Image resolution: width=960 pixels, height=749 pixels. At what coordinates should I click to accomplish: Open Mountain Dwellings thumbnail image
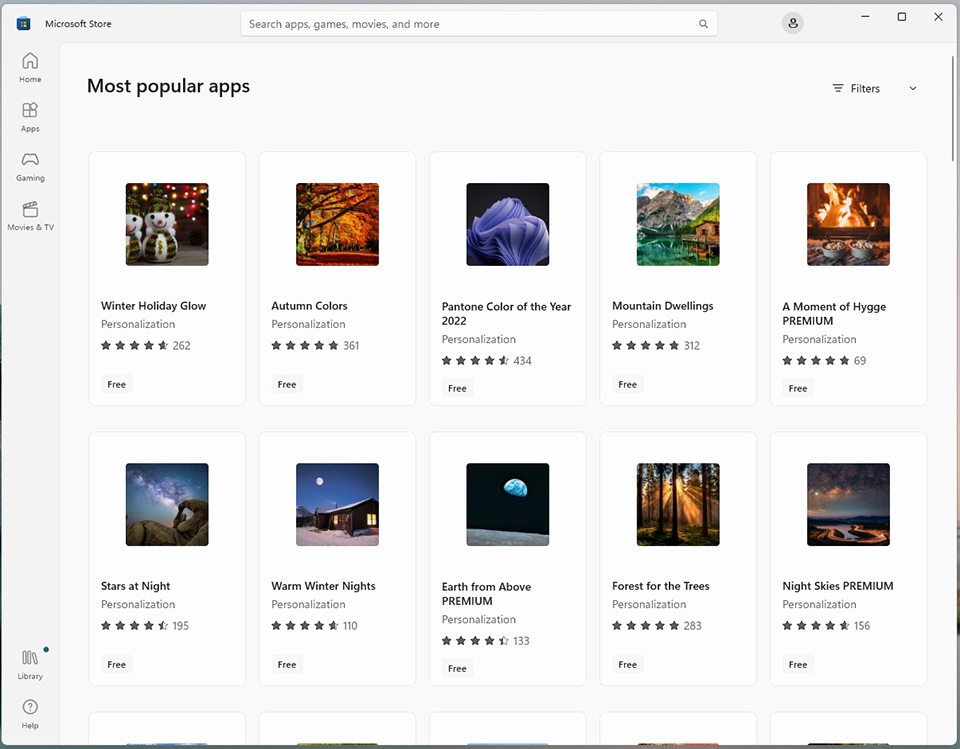678,224
